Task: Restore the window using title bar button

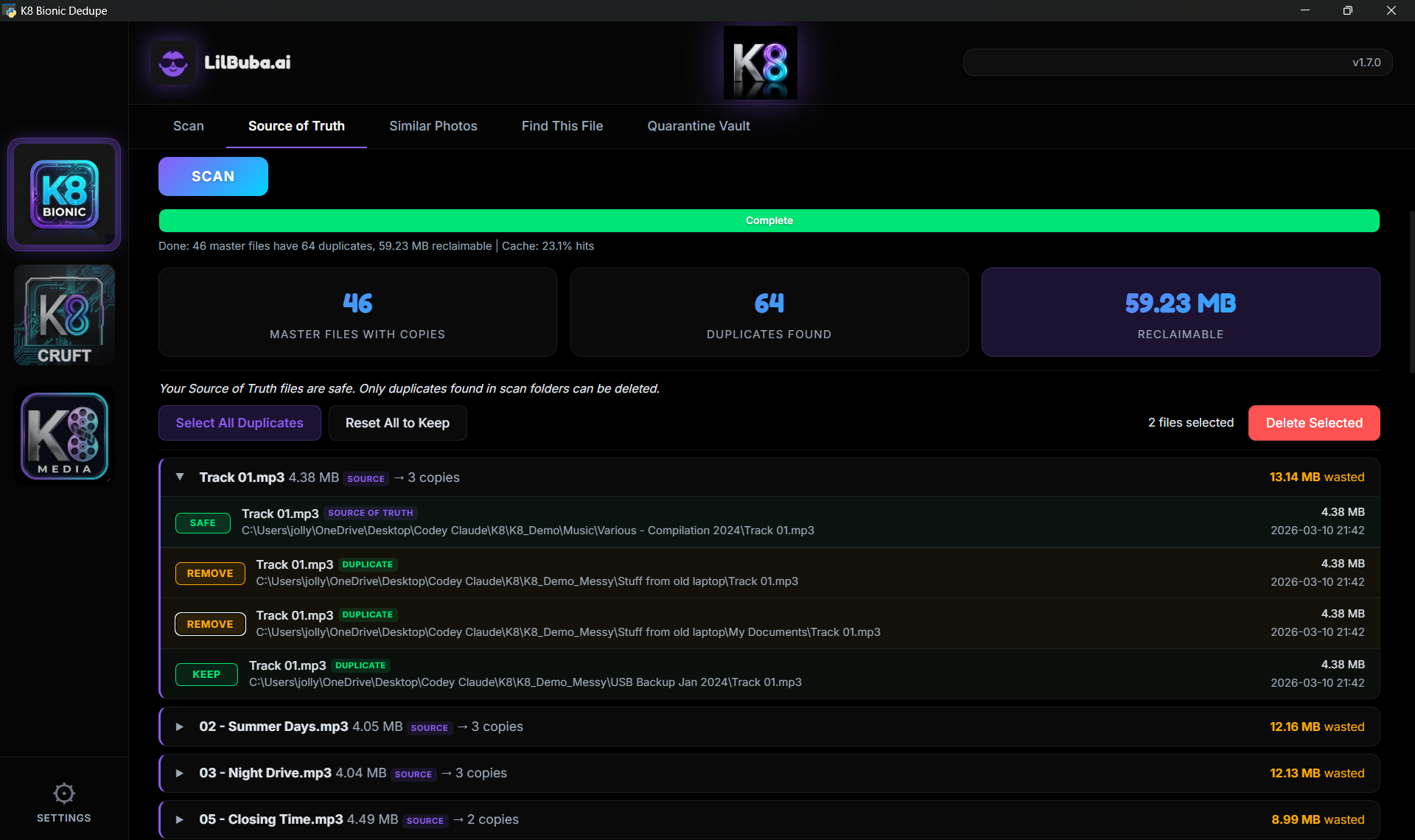Action: 1347,10
